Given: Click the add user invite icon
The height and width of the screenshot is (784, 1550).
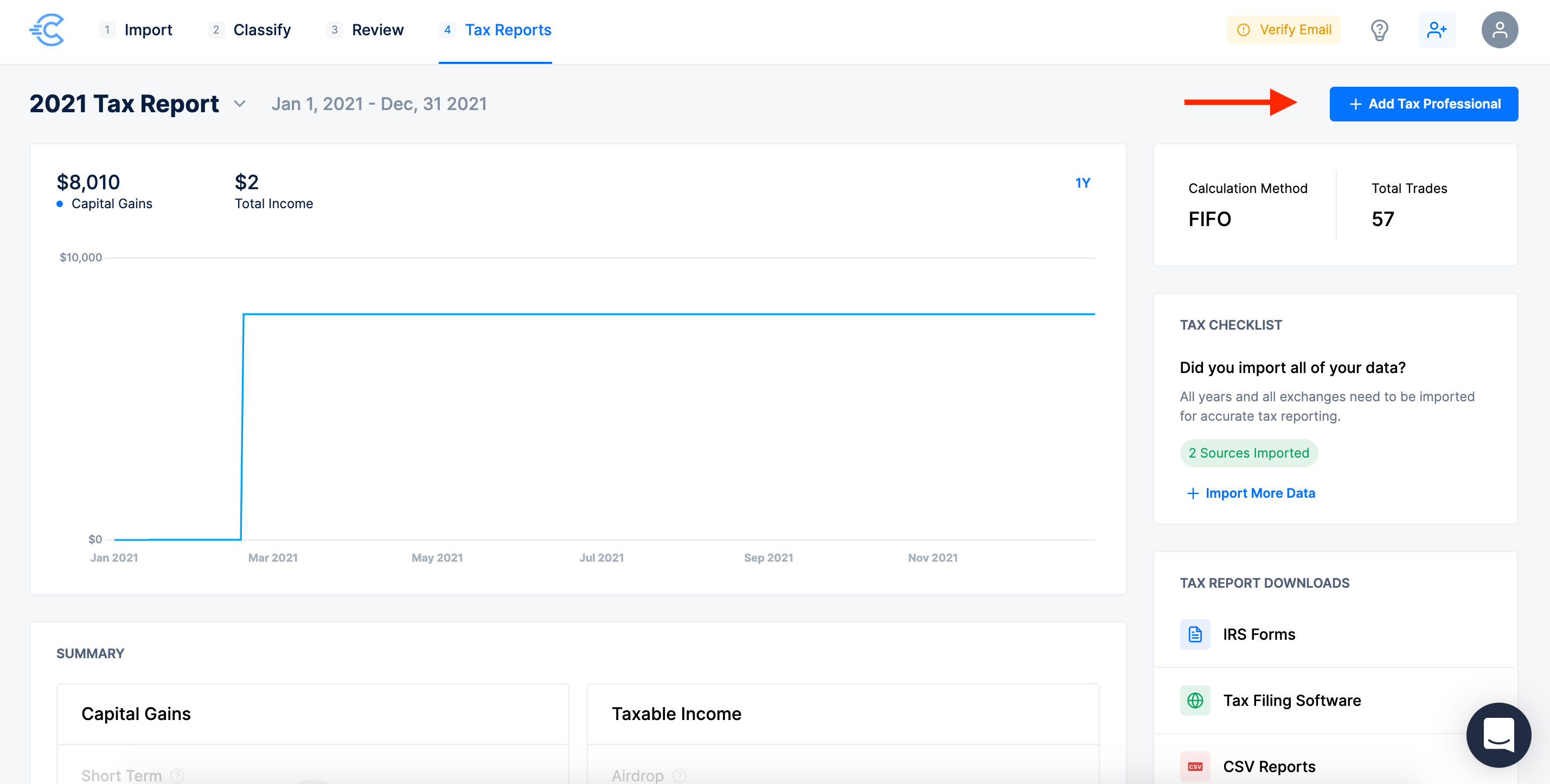Looking at the screenshot, I should pyautogui.click(x=1436, y=29).
